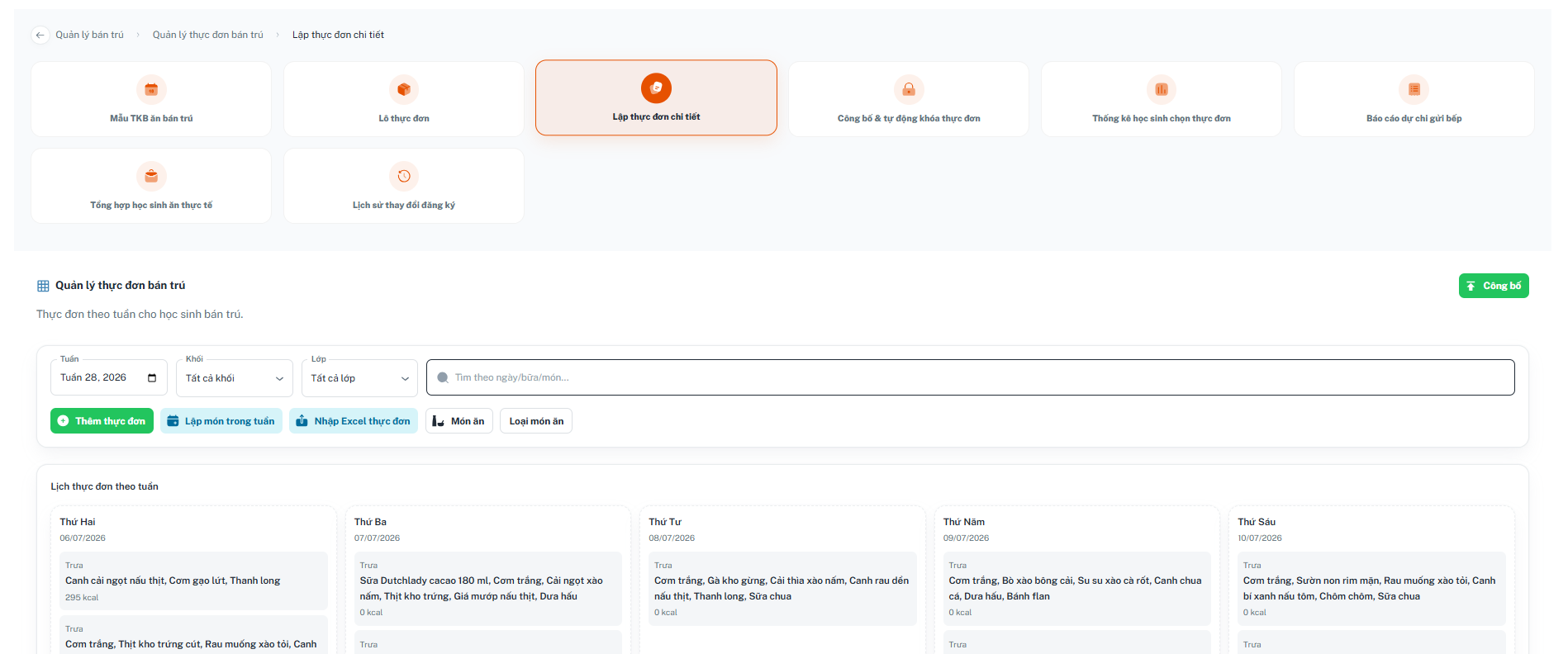Select the Lập thực đơn chi tiết tab

click(x=656, y=97)
